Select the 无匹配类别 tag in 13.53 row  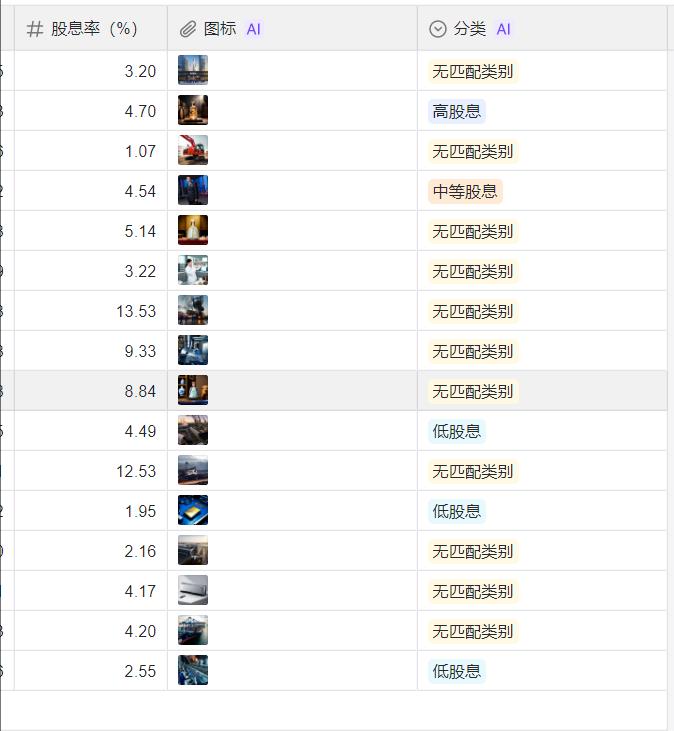(x=473, y=311)
